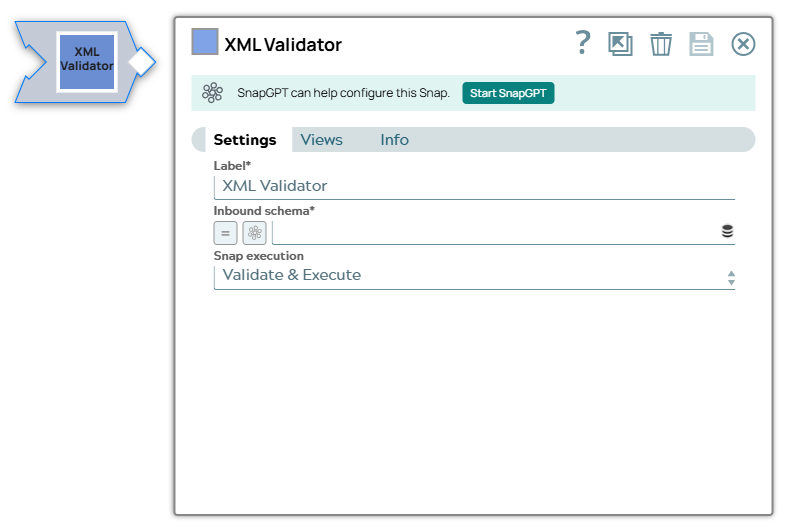Select the Settings tab
This screenshot has width=793, height=526.
245,140
